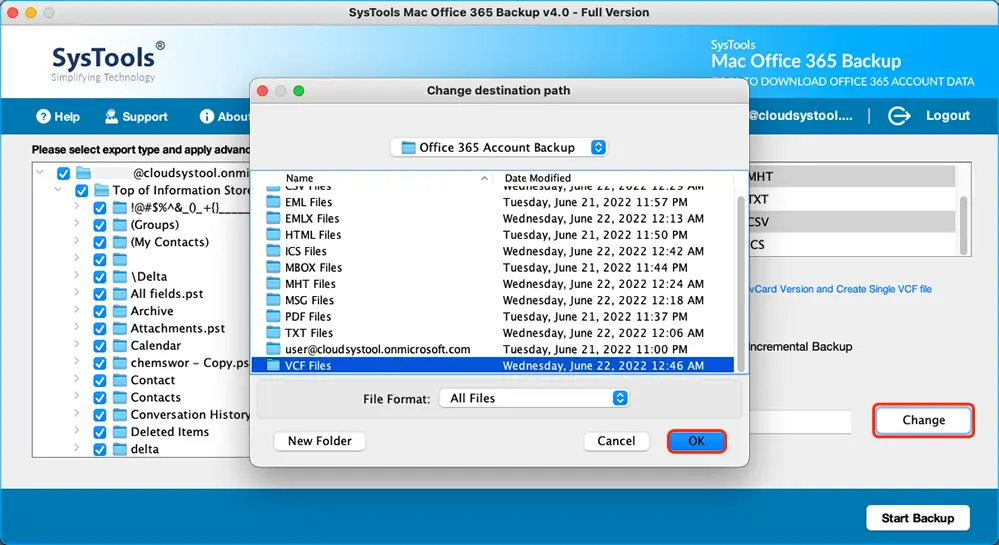Click the Help question mark icon

click(43, 117)
